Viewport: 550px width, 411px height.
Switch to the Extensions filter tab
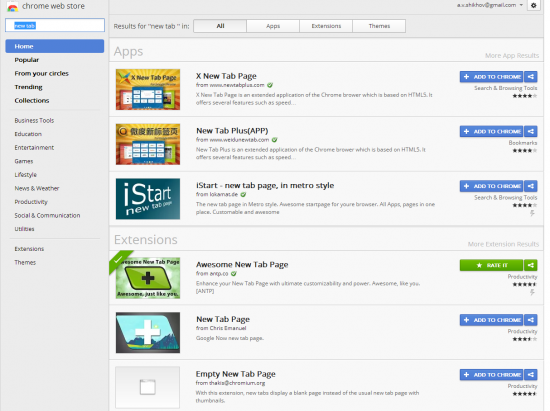pyautogui.click(x=326, y=26)
